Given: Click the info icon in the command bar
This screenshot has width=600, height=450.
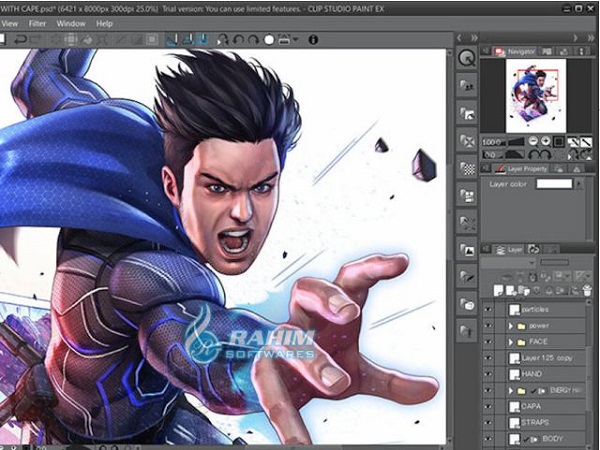Looking at the screenshot, I should (x=313, y=39).
